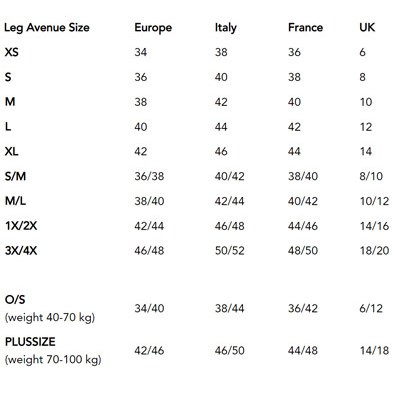Click the O/S size label
This screenshot has width=394, height=393.
[15, 299]
